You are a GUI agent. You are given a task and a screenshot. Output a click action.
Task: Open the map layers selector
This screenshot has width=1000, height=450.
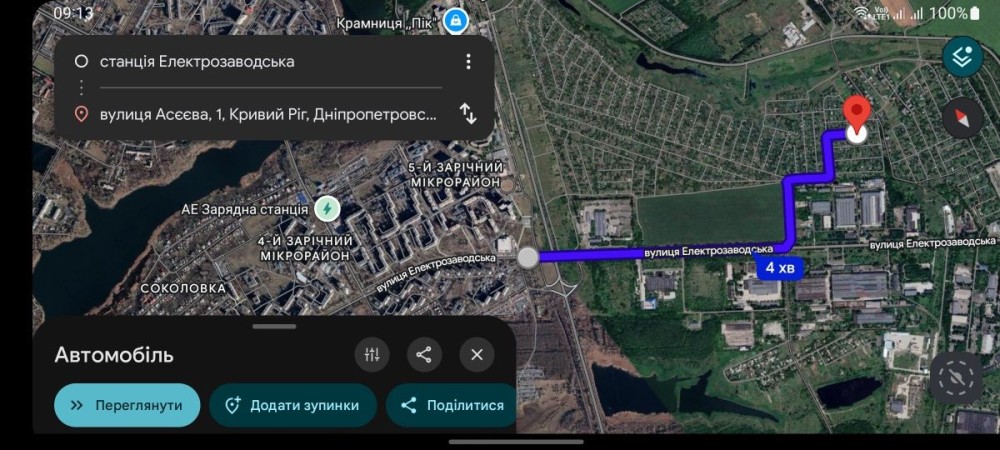(x=962, y=57)
